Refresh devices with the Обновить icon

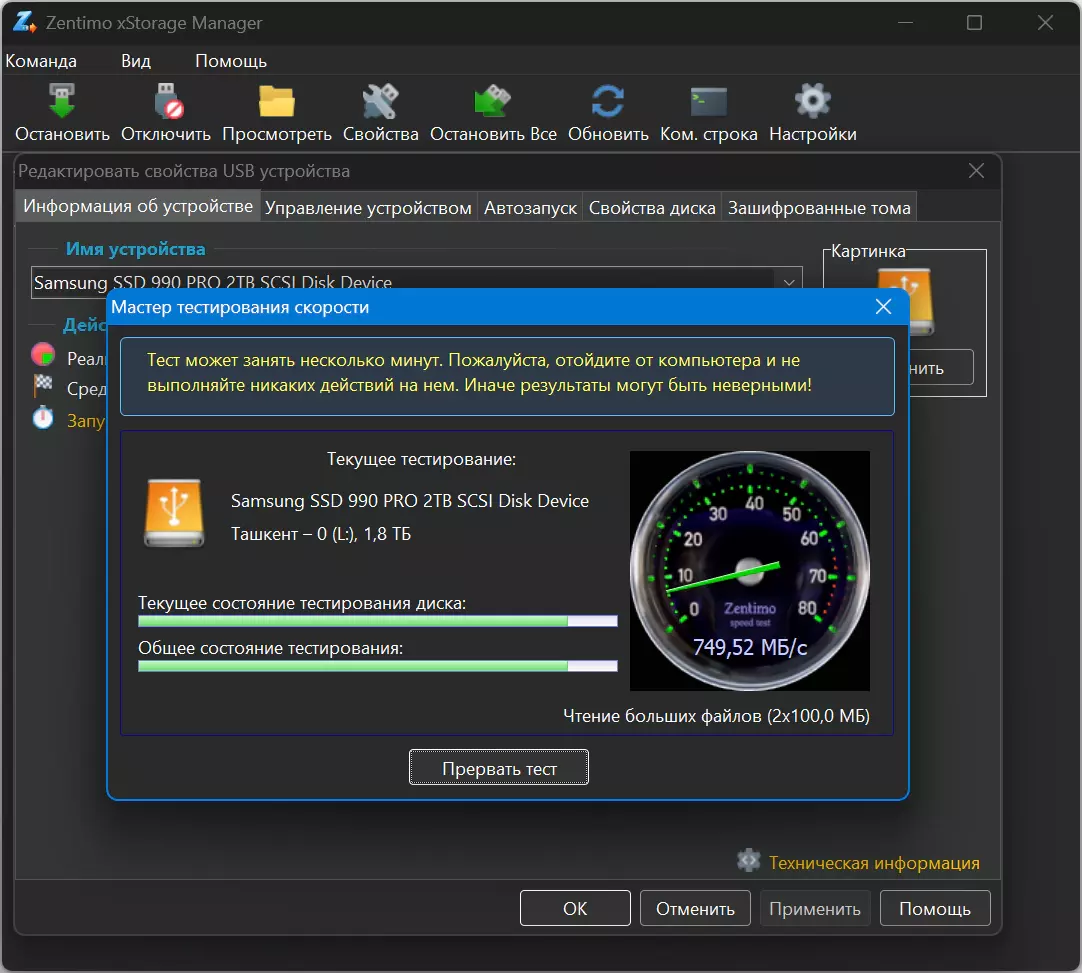[608, 101]
